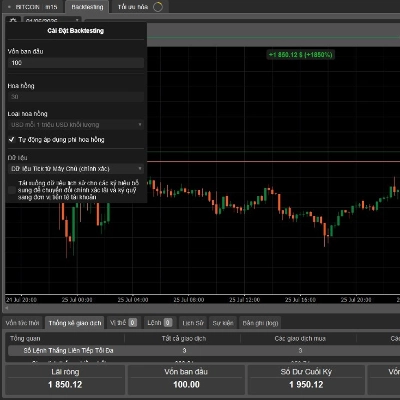Click the green +1 850.12 $ profit label
This screenshot has height=400, width=400.
[x=300, y=55]
